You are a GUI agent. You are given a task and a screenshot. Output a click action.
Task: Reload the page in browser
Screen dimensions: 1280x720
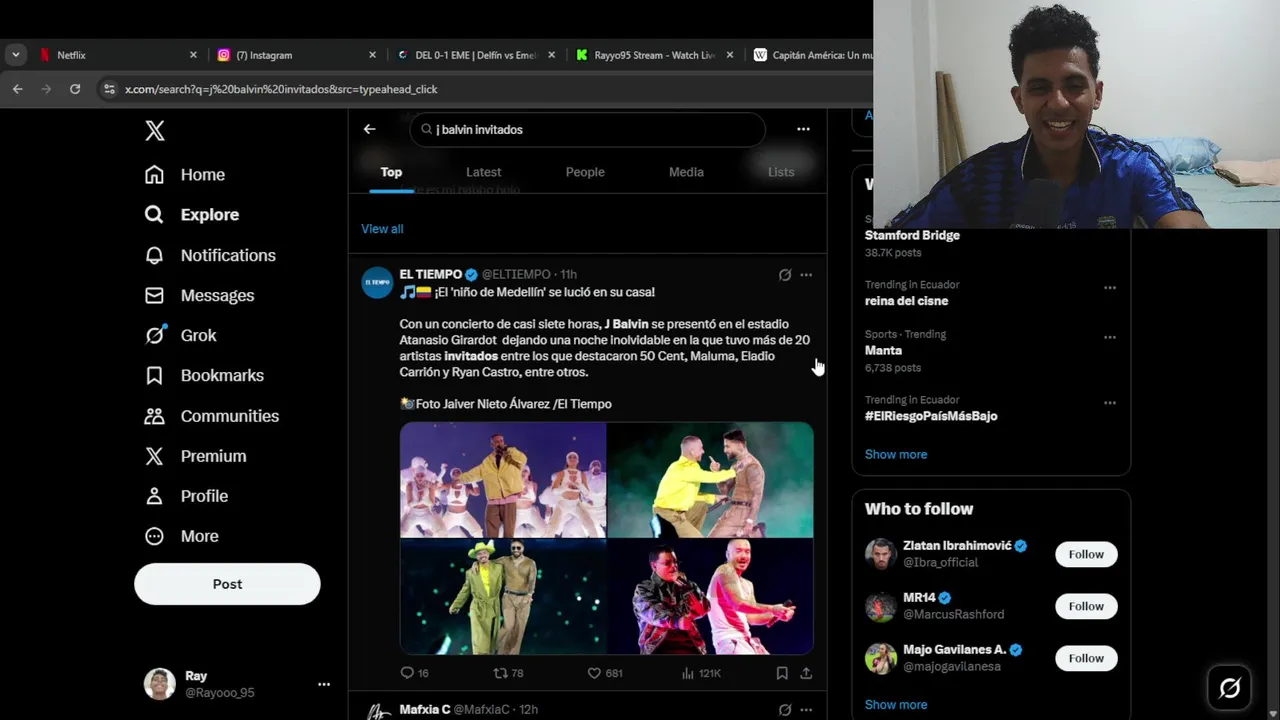click(x=75, y=89)
